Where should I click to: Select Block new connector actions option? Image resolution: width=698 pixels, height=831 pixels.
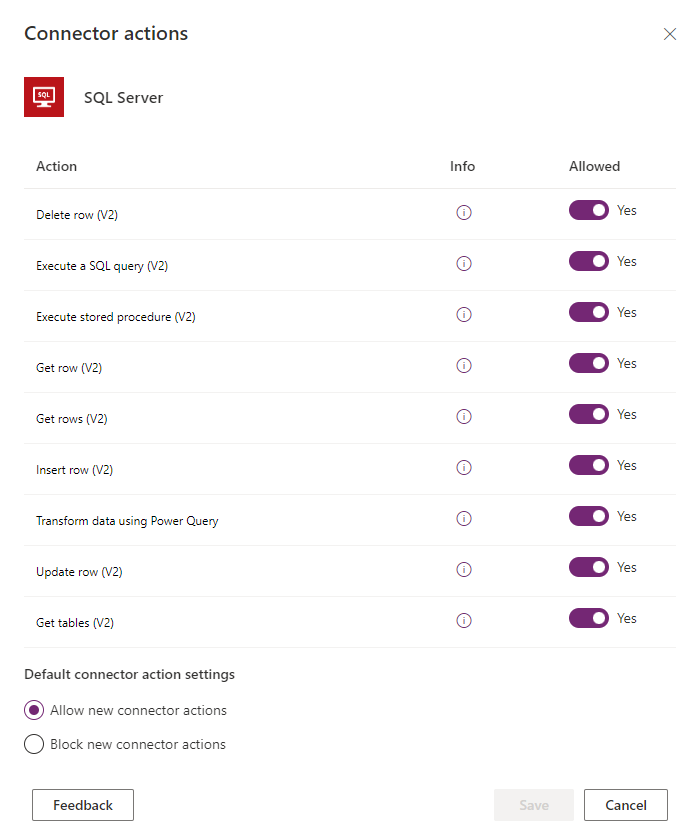click(34, 745)
